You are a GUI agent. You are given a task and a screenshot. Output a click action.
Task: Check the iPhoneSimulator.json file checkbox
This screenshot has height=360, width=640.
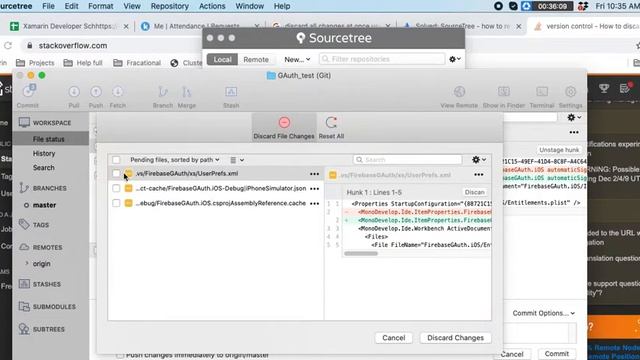[116, 188]
